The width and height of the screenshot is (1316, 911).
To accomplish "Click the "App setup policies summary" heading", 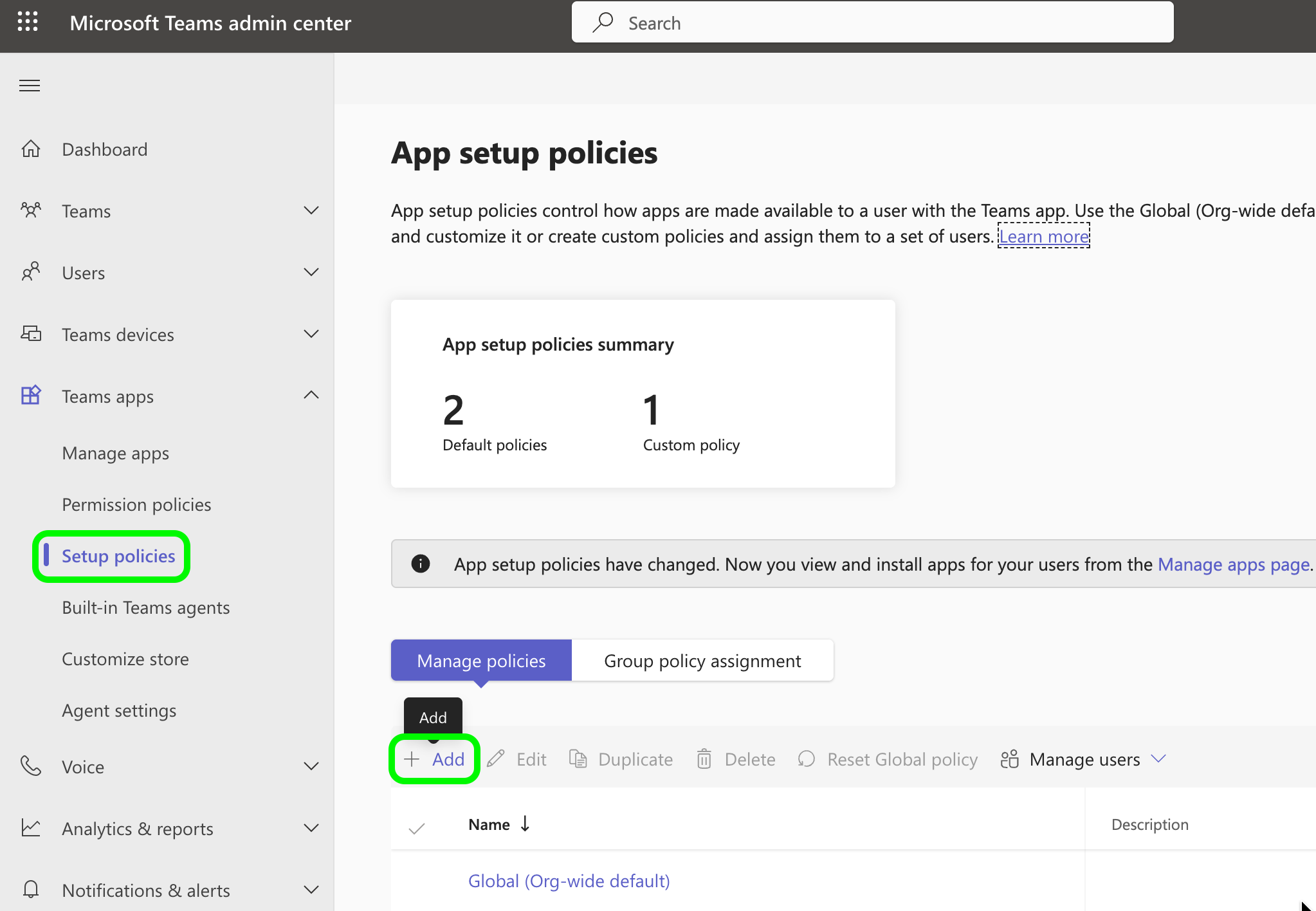I will [558, 345].
